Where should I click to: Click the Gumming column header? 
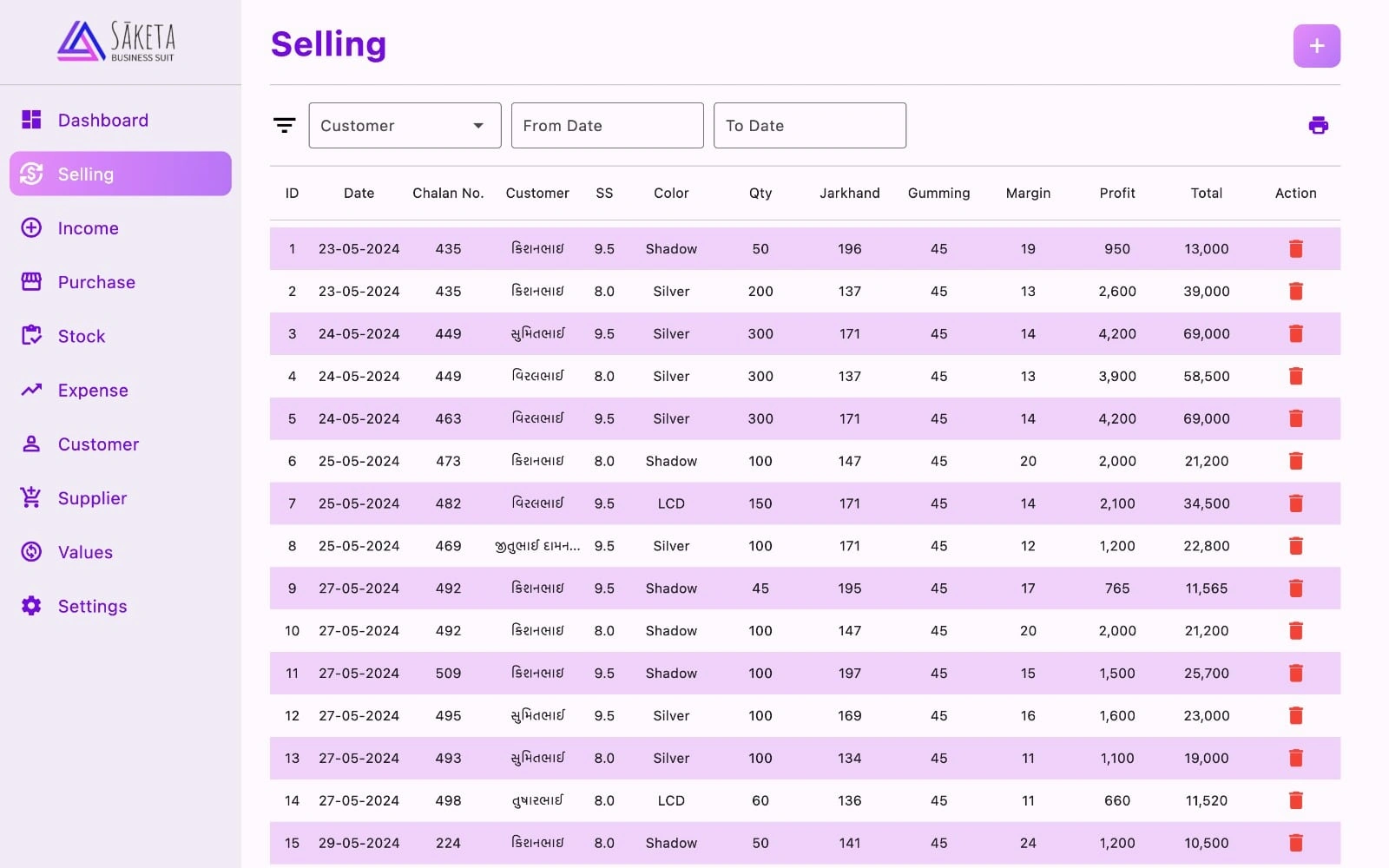pos(938,193)
